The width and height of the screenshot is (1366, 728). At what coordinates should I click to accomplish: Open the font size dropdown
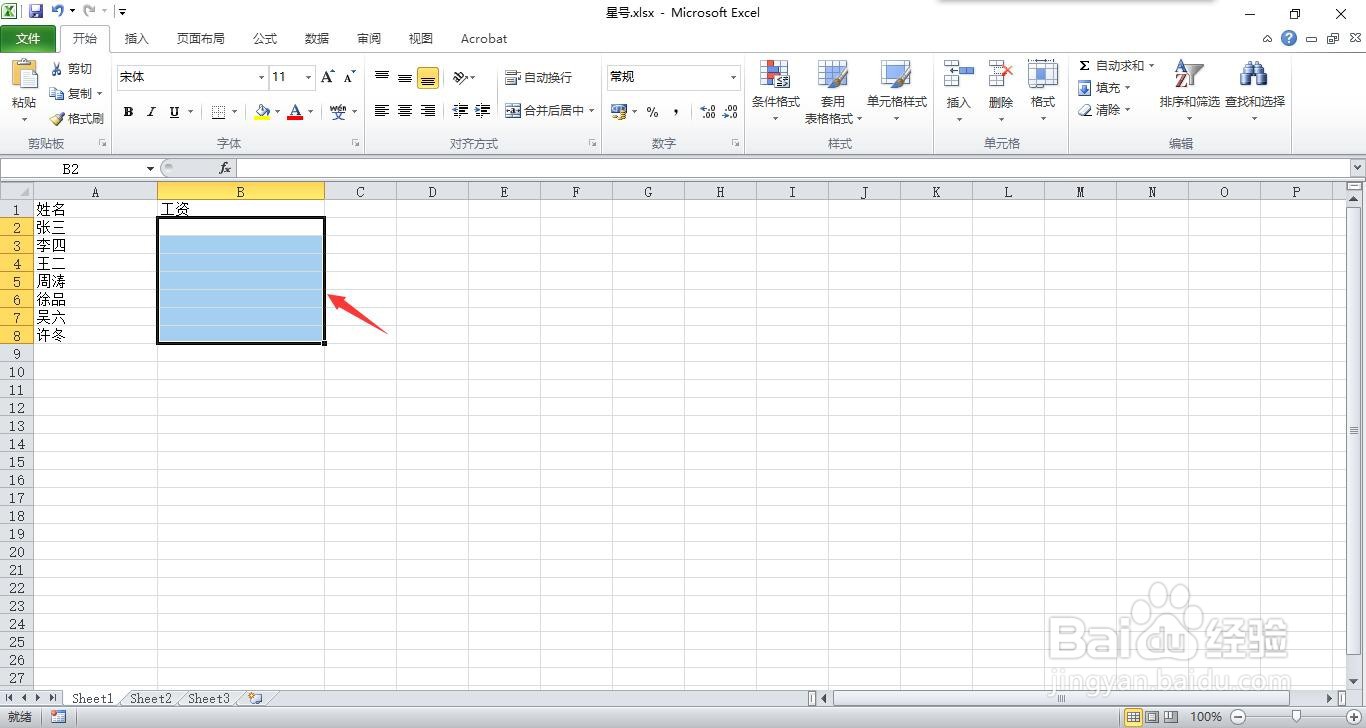pos(308,77)
